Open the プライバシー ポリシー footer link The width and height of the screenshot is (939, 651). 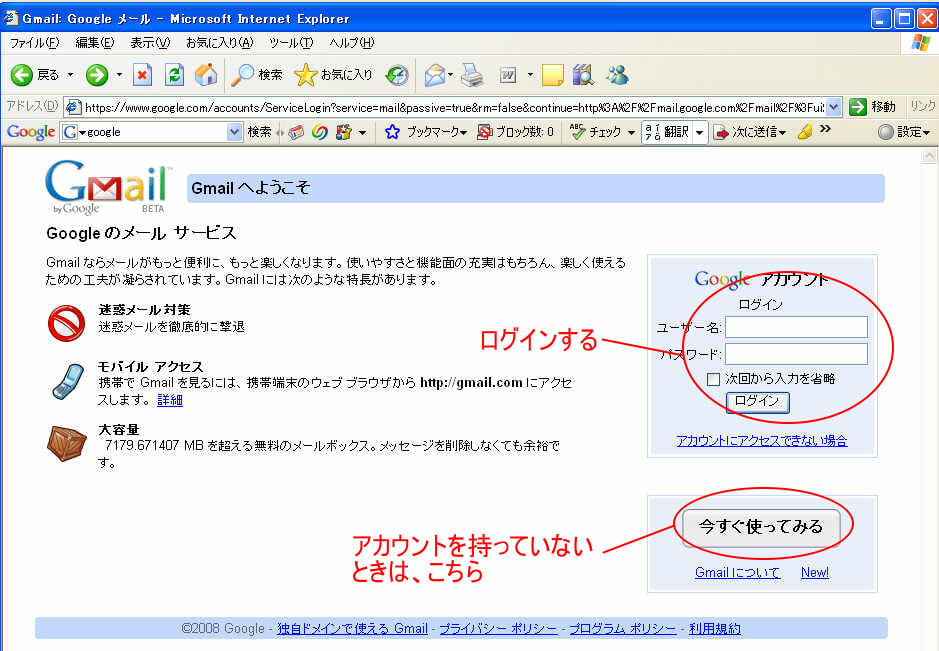pyautogui.click(x=498, y=629)
